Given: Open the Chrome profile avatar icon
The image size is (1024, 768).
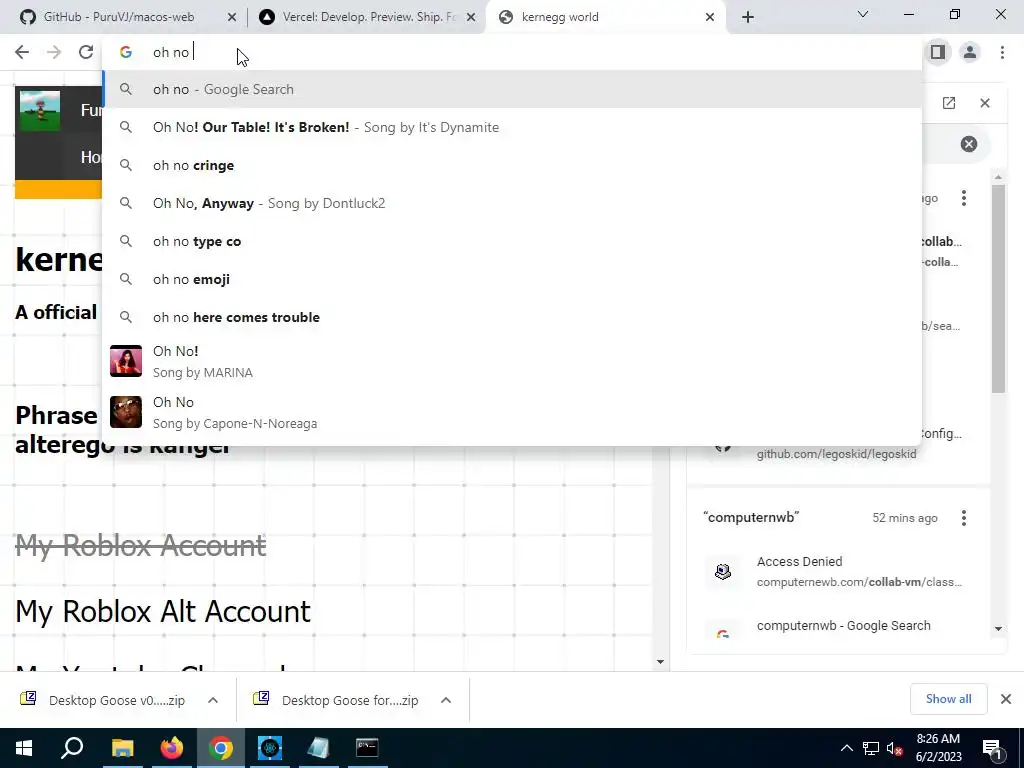Looking at the screenshot, I should tap(970, 52).
